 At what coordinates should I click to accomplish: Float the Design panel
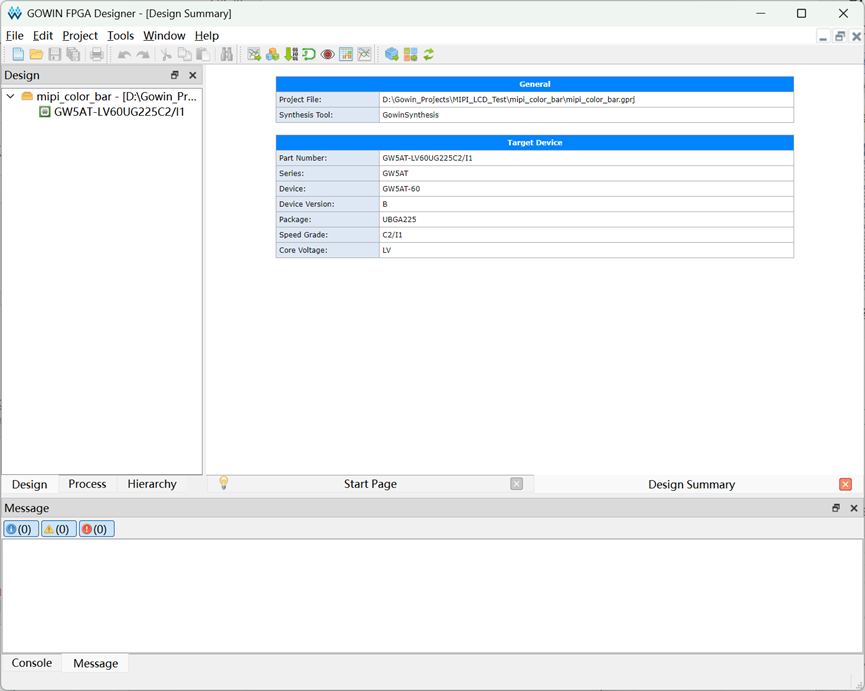[175, 75]
